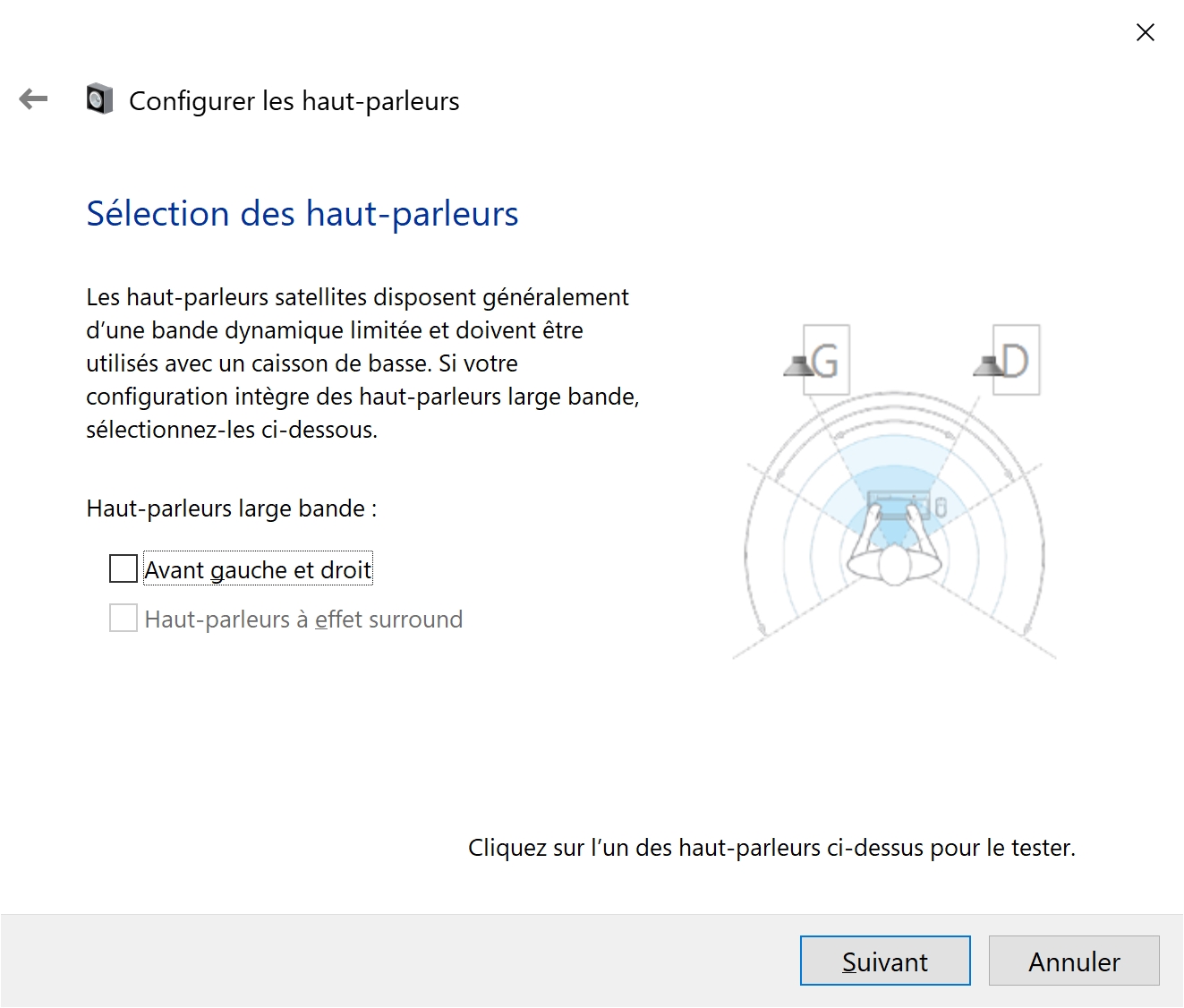Cancel the wizard with Annuler
The height and width of the screenshot is (1008, 1184).
tap(1074, 961)
